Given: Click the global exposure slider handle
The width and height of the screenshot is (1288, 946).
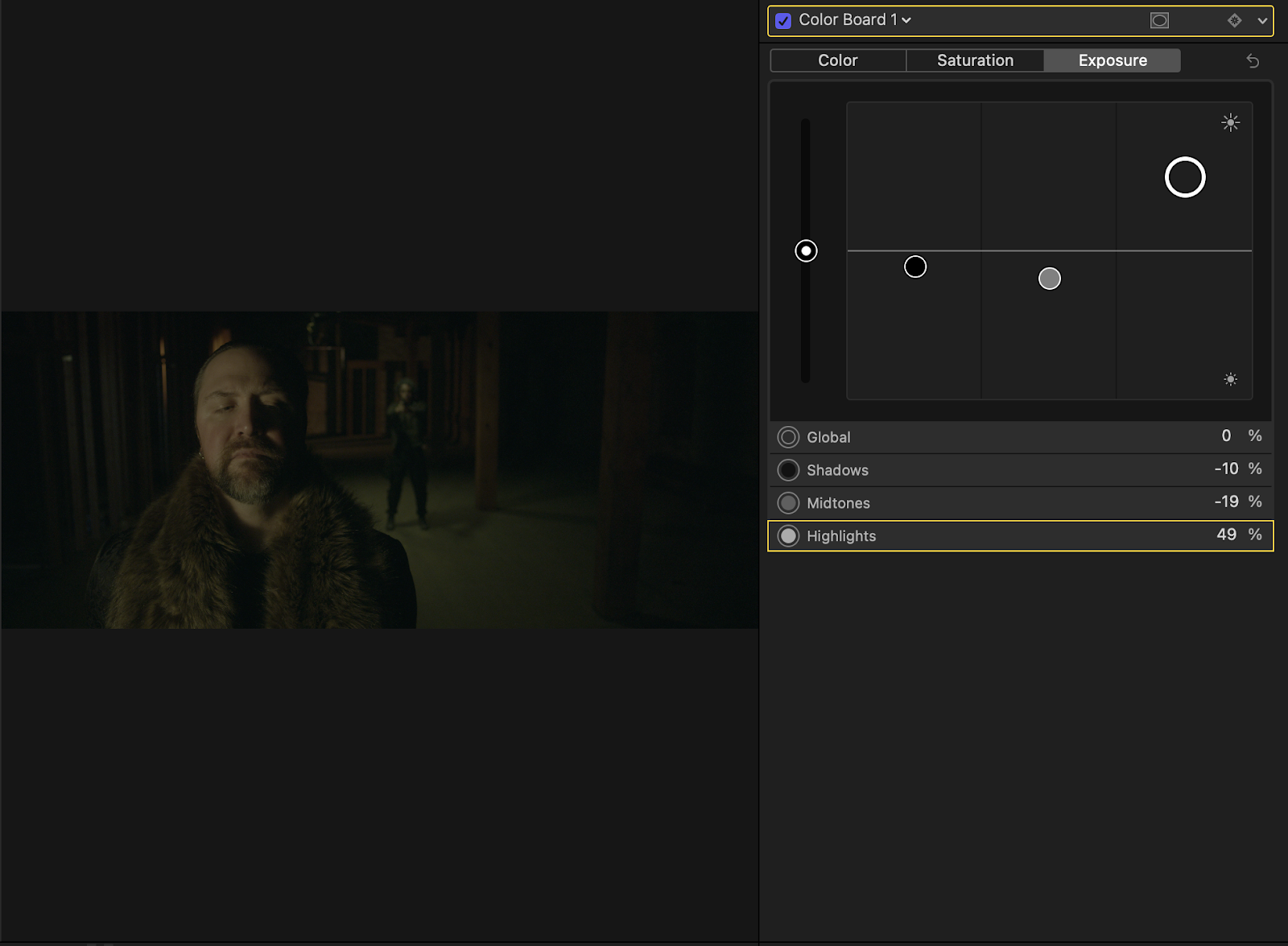Looking at the screenshot, I should click(x=806, y=251).
